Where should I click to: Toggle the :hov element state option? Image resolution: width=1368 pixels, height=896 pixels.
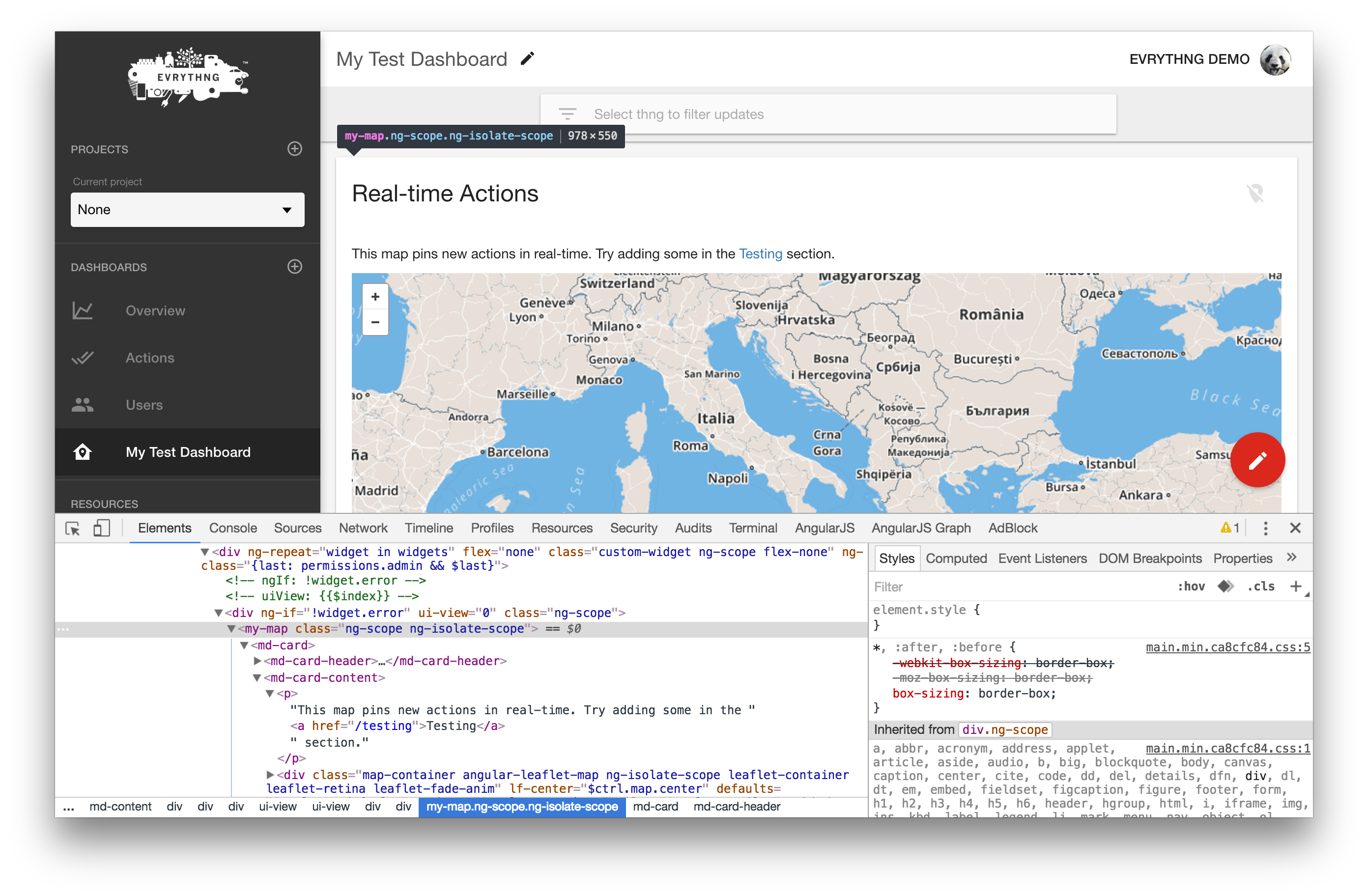click(1191, 586)
